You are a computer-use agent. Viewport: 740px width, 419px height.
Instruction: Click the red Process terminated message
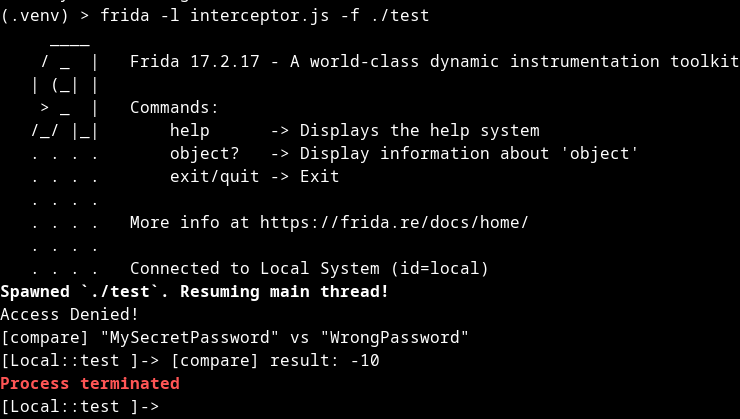click(90, 383)
